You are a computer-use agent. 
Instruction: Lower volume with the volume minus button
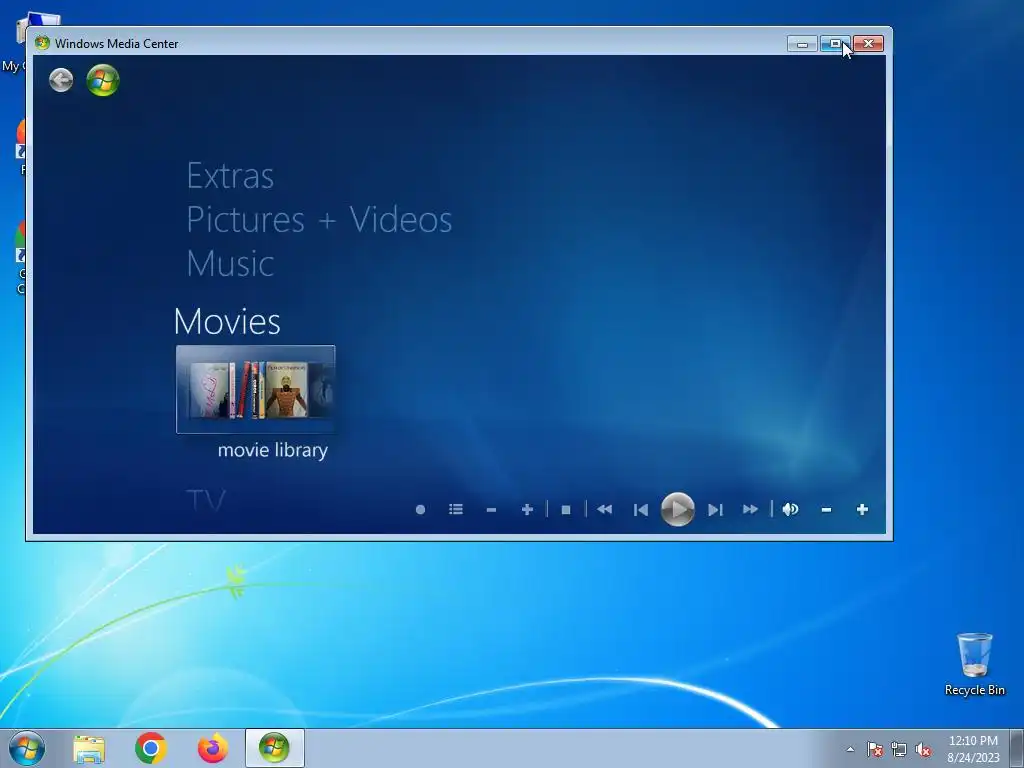pyautogui.click(x=826, y=509)
